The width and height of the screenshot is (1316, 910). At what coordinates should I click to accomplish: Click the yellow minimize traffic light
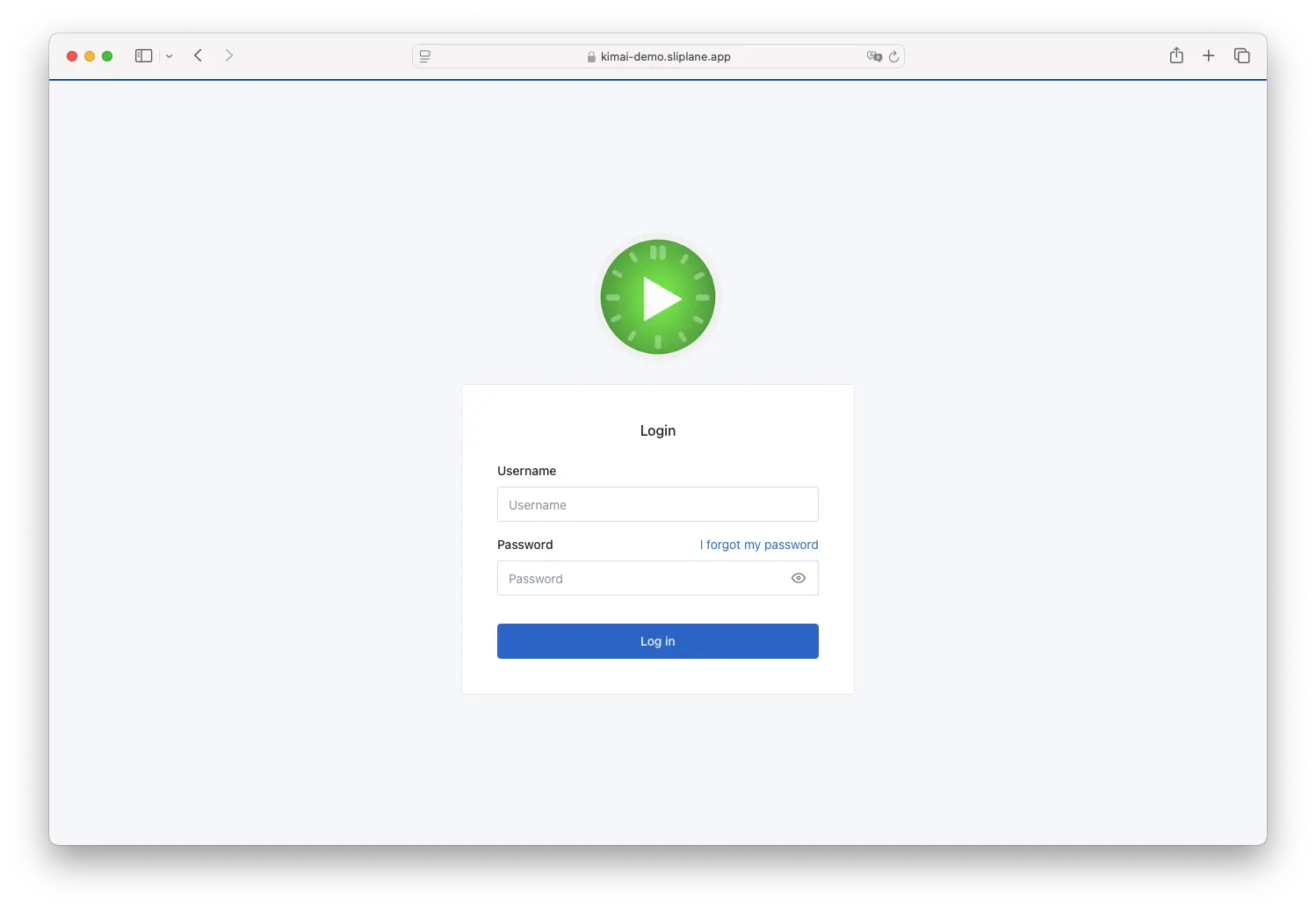click(90, 55)
